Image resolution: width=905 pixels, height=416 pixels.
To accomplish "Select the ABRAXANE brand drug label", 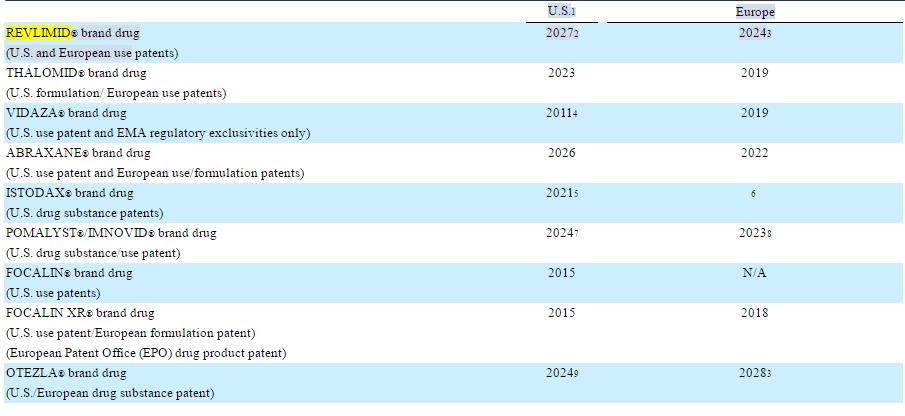I will coord(78,153).
